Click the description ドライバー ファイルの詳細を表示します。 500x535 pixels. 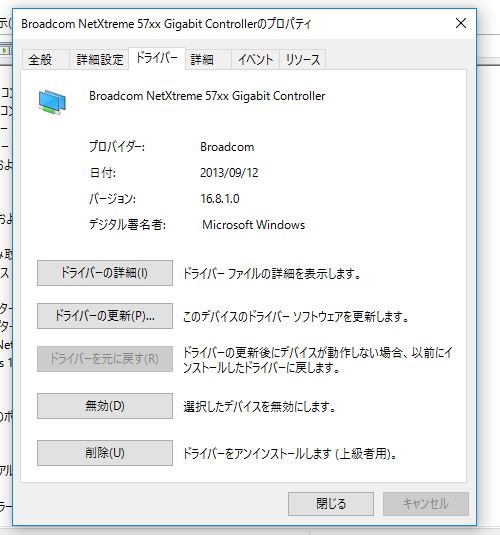[272, 274]
